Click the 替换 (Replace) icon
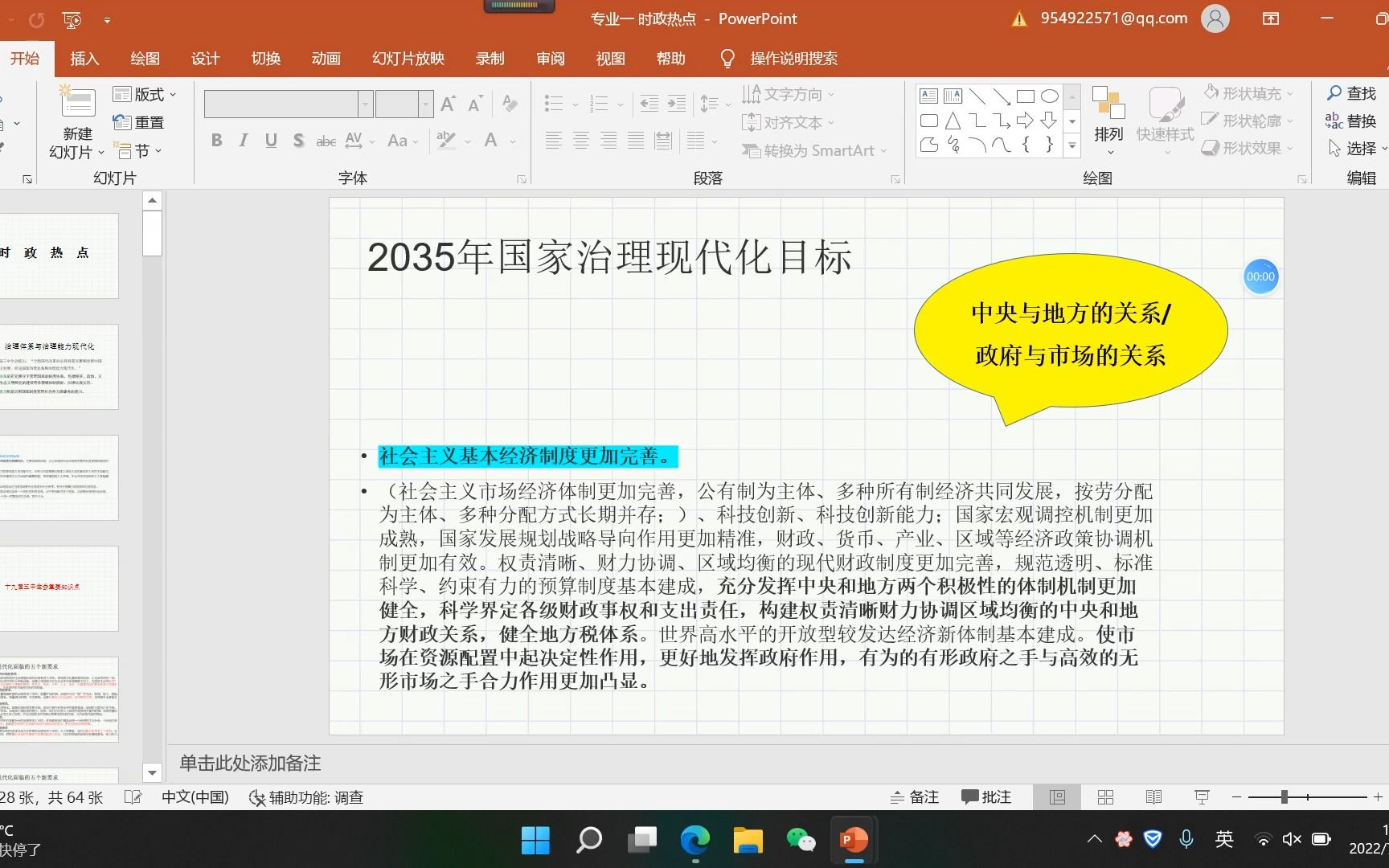Image resolution: width=1389 pixels, height=868 pixels. [1358, 121]
